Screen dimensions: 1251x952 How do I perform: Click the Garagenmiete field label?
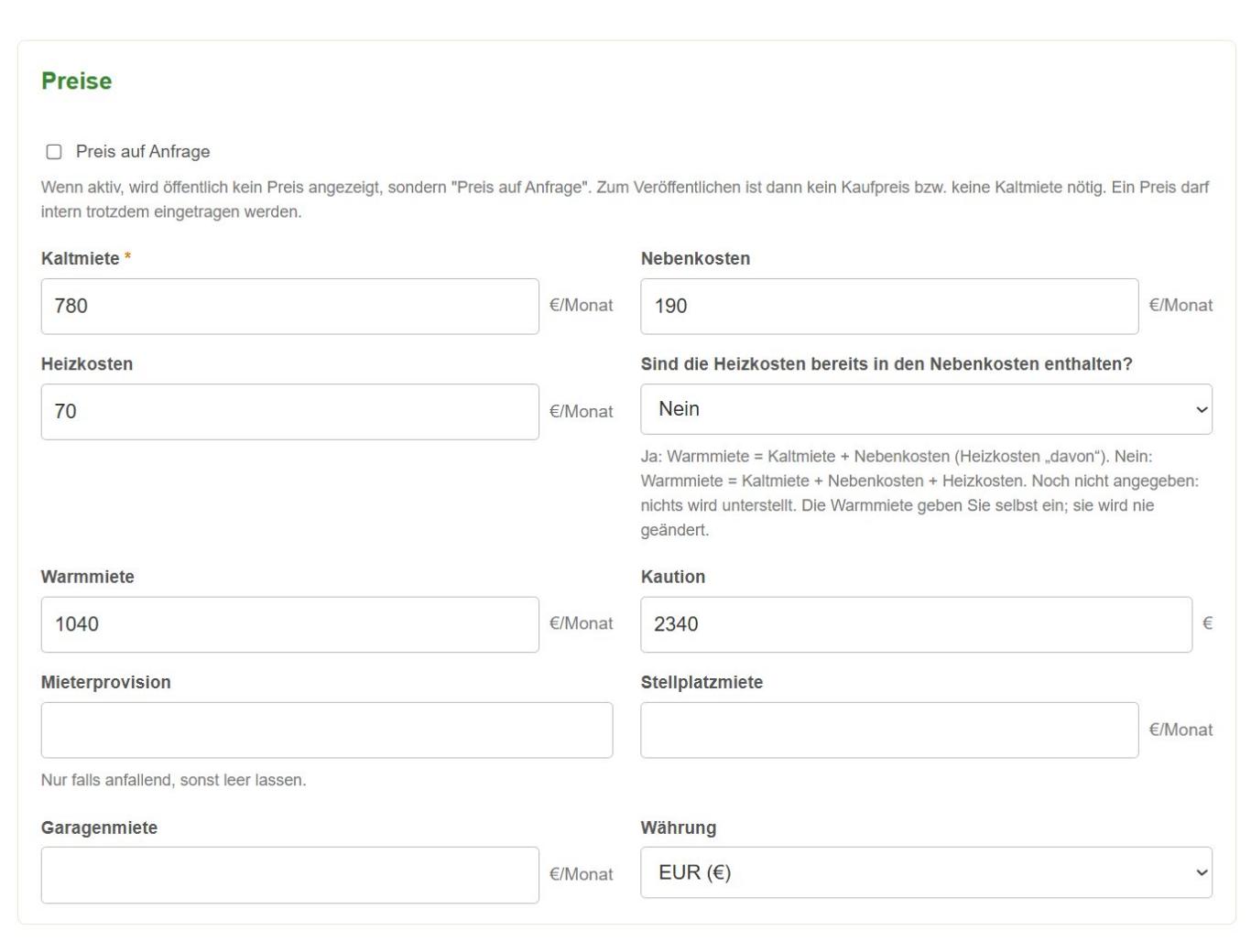[99, 828]
